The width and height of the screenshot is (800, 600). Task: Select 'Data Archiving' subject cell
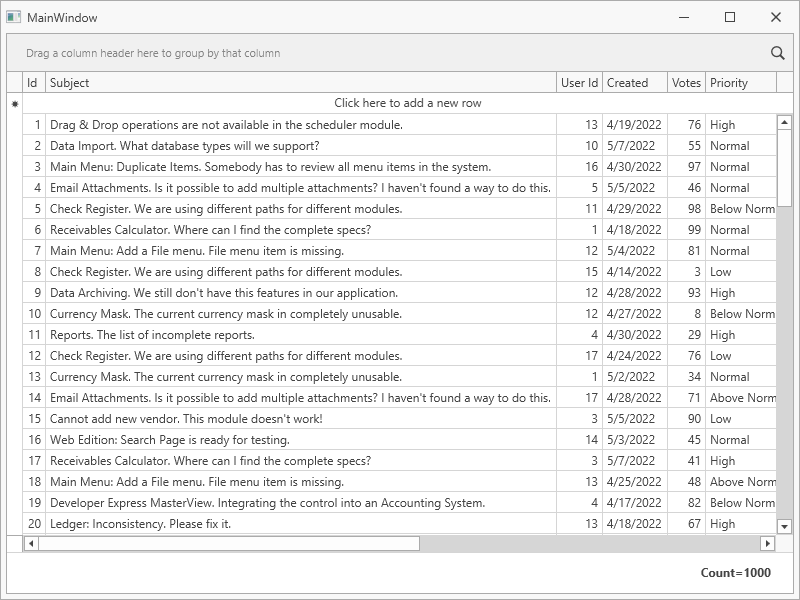tap(301, 293)
